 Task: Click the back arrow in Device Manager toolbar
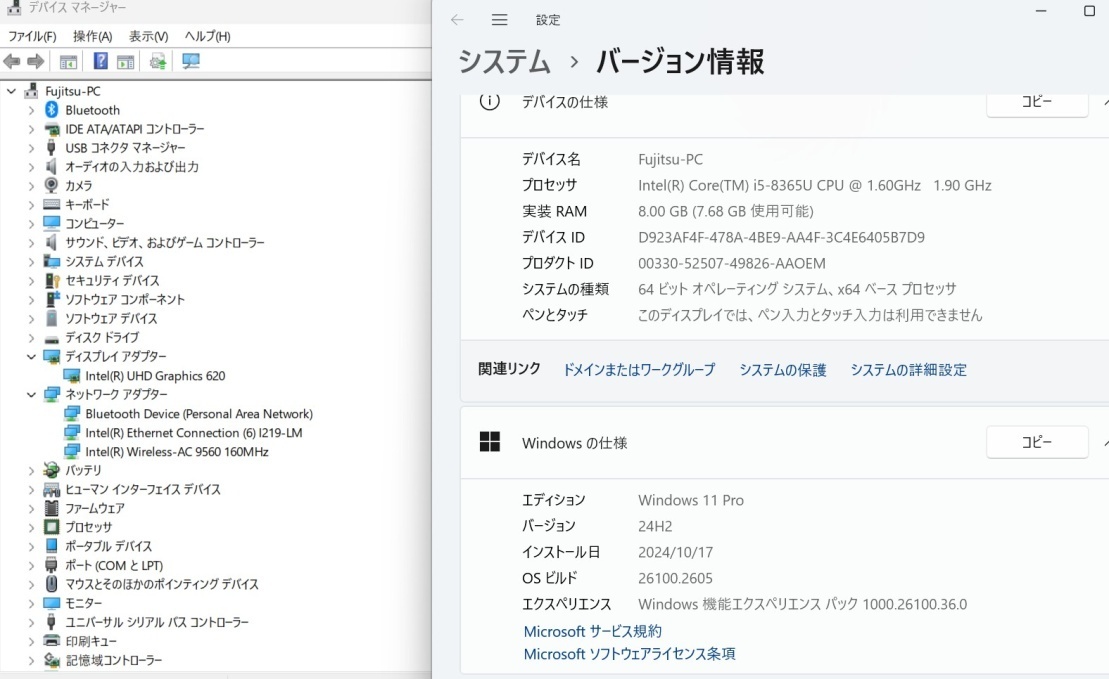[12, 62]
